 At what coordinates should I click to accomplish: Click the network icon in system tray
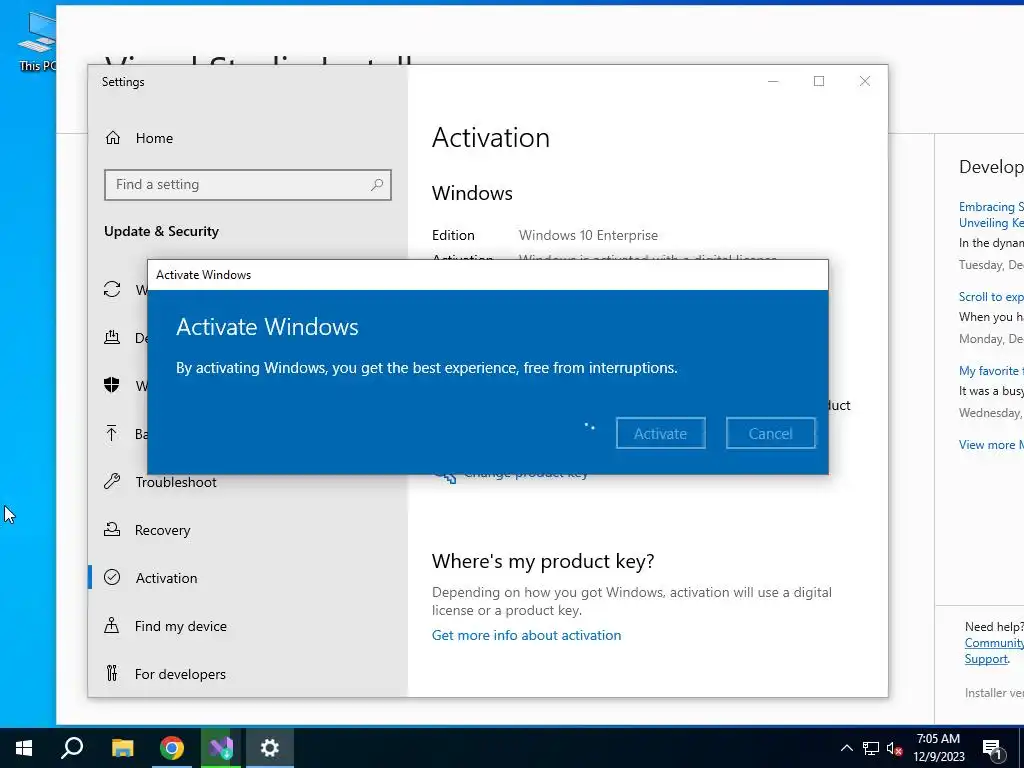tap(871, 748)
